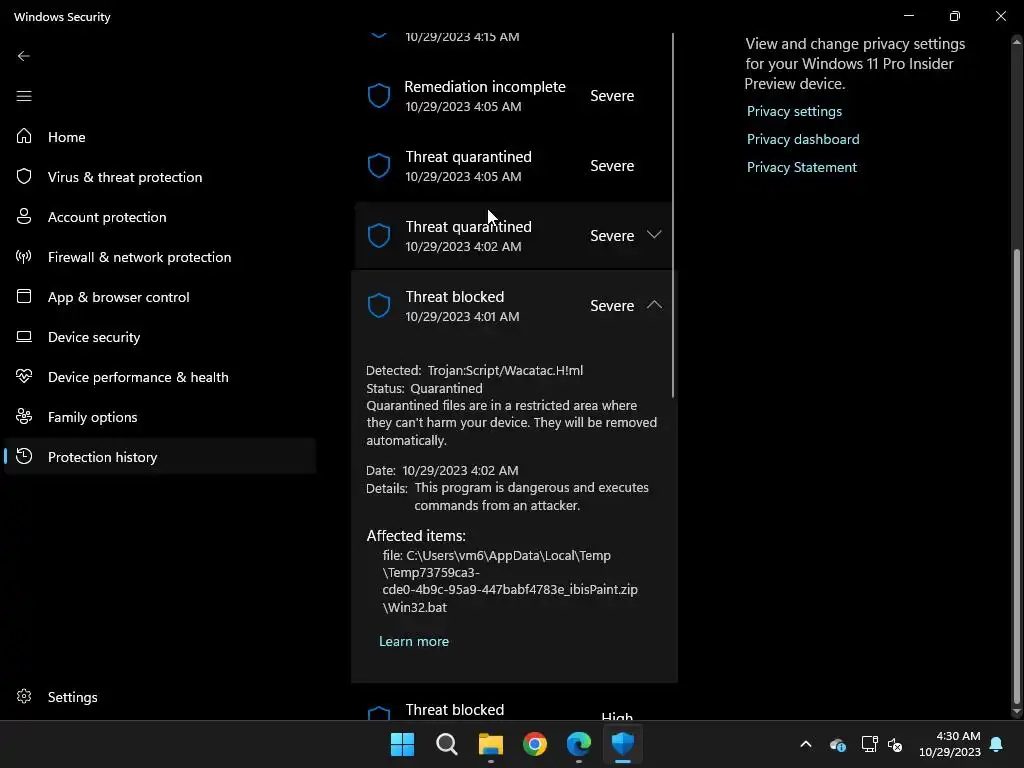This screenshot has width=1024, height=768.
Task: Click the OneDrive cloud tray icon
Action: (838, 744)
